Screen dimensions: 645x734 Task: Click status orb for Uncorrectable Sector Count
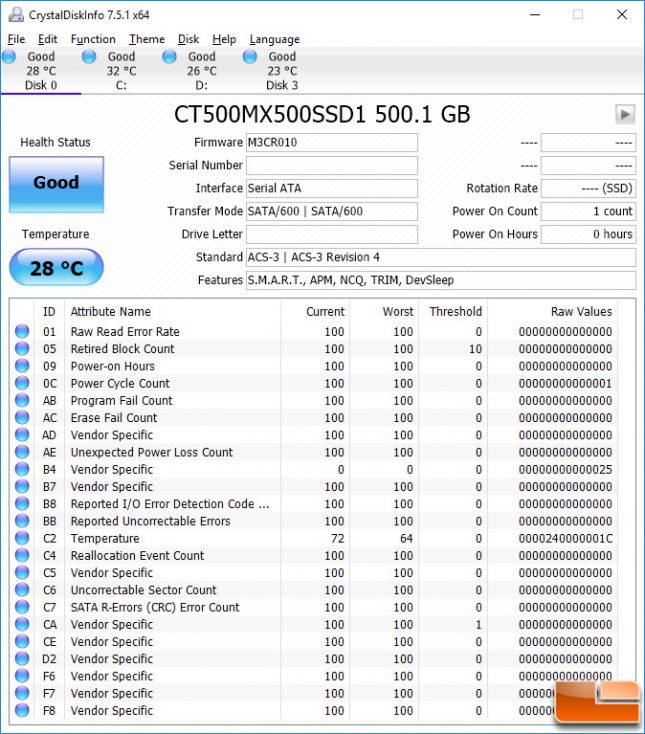coord(22,590)
